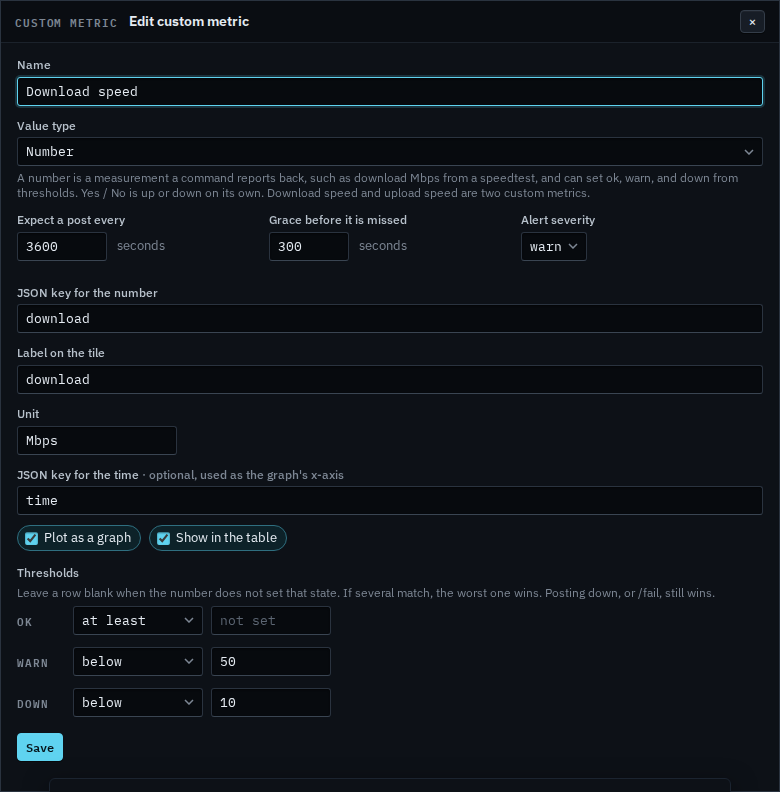This screenshot has height=792, width=780.
Task: Close the Edit custom metric dialog
Action: [x=752, y=22]
